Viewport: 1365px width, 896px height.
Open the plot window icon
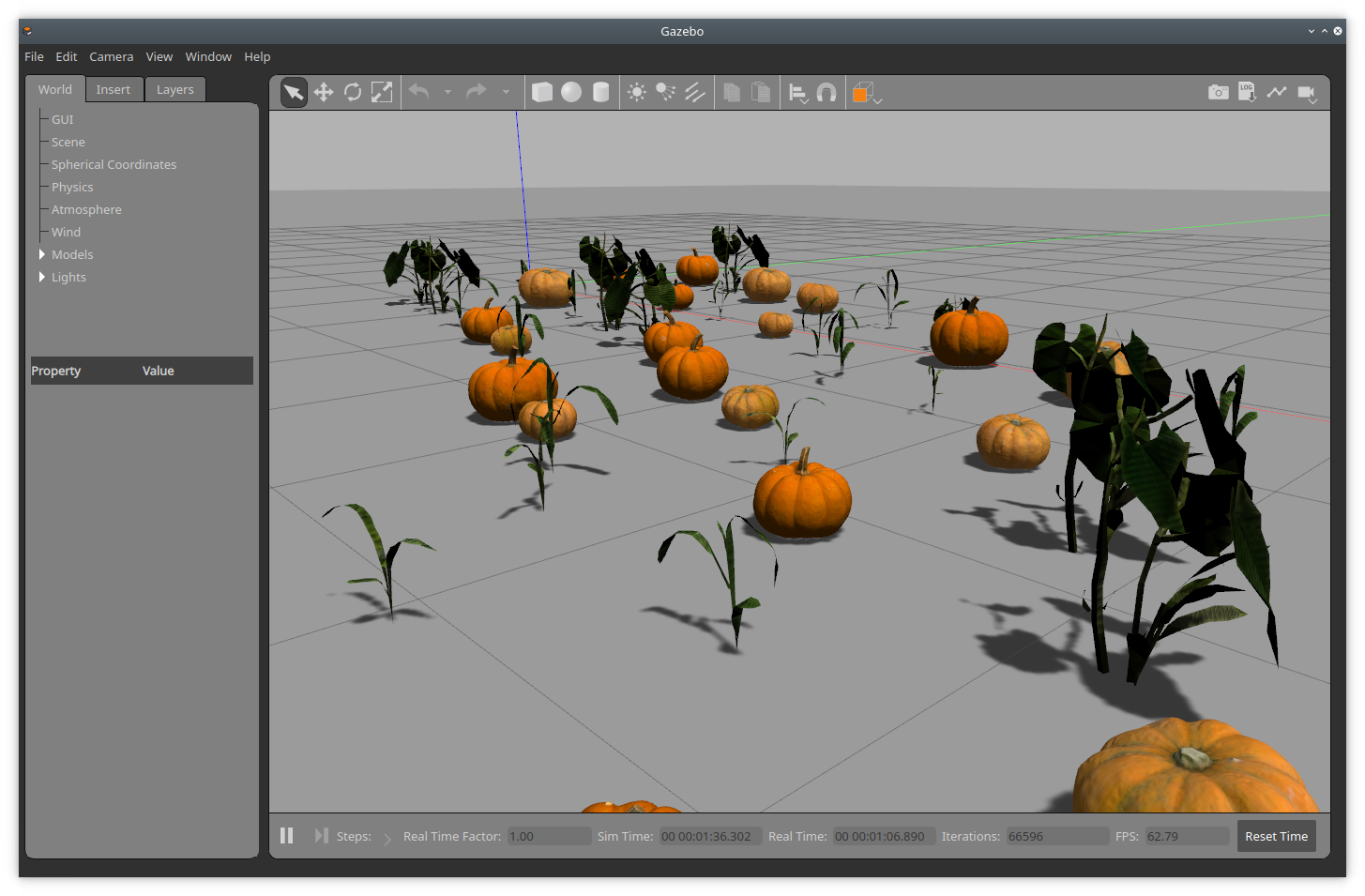point(1276,92)
